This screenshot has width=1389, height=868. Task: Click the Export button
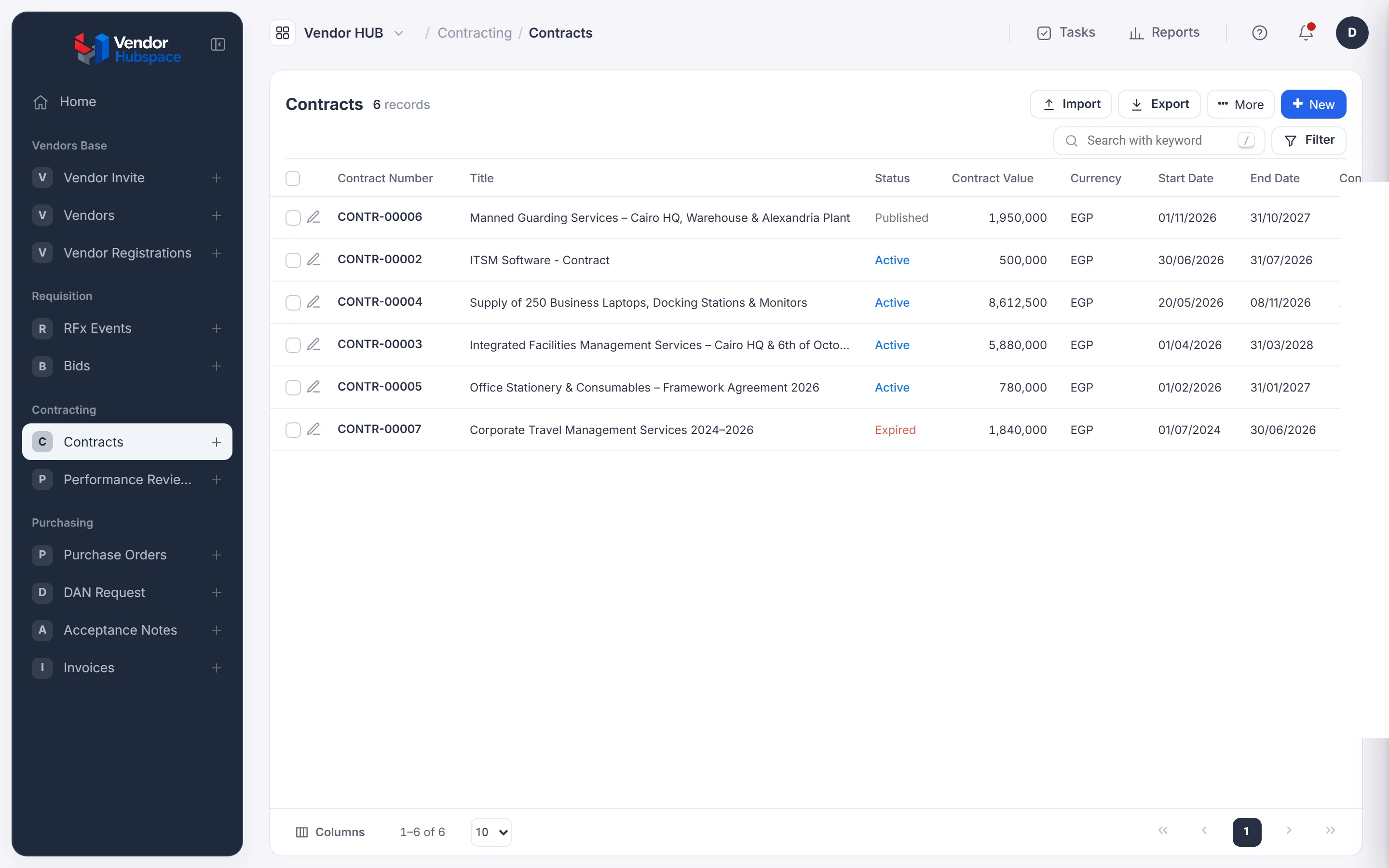point(1159,104)
